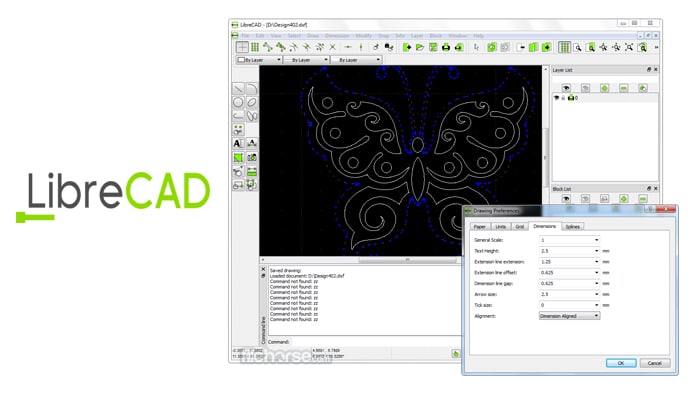Click the Auto Zoom icon in toolbar

pyautogui.click(x=629, y=47)
